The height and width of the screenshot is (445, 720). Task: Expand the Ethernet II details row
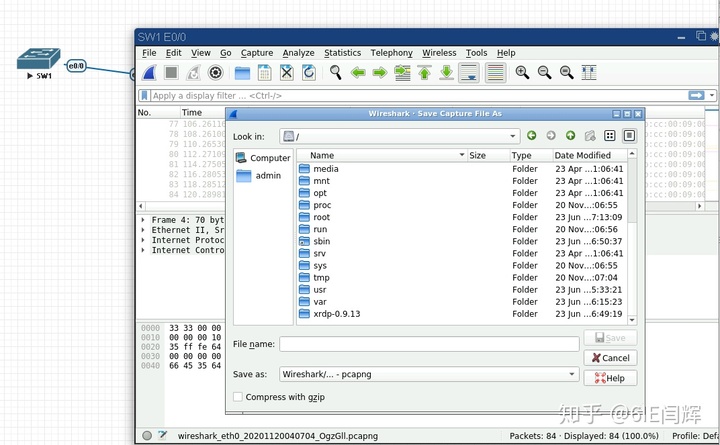coord(143,230)
